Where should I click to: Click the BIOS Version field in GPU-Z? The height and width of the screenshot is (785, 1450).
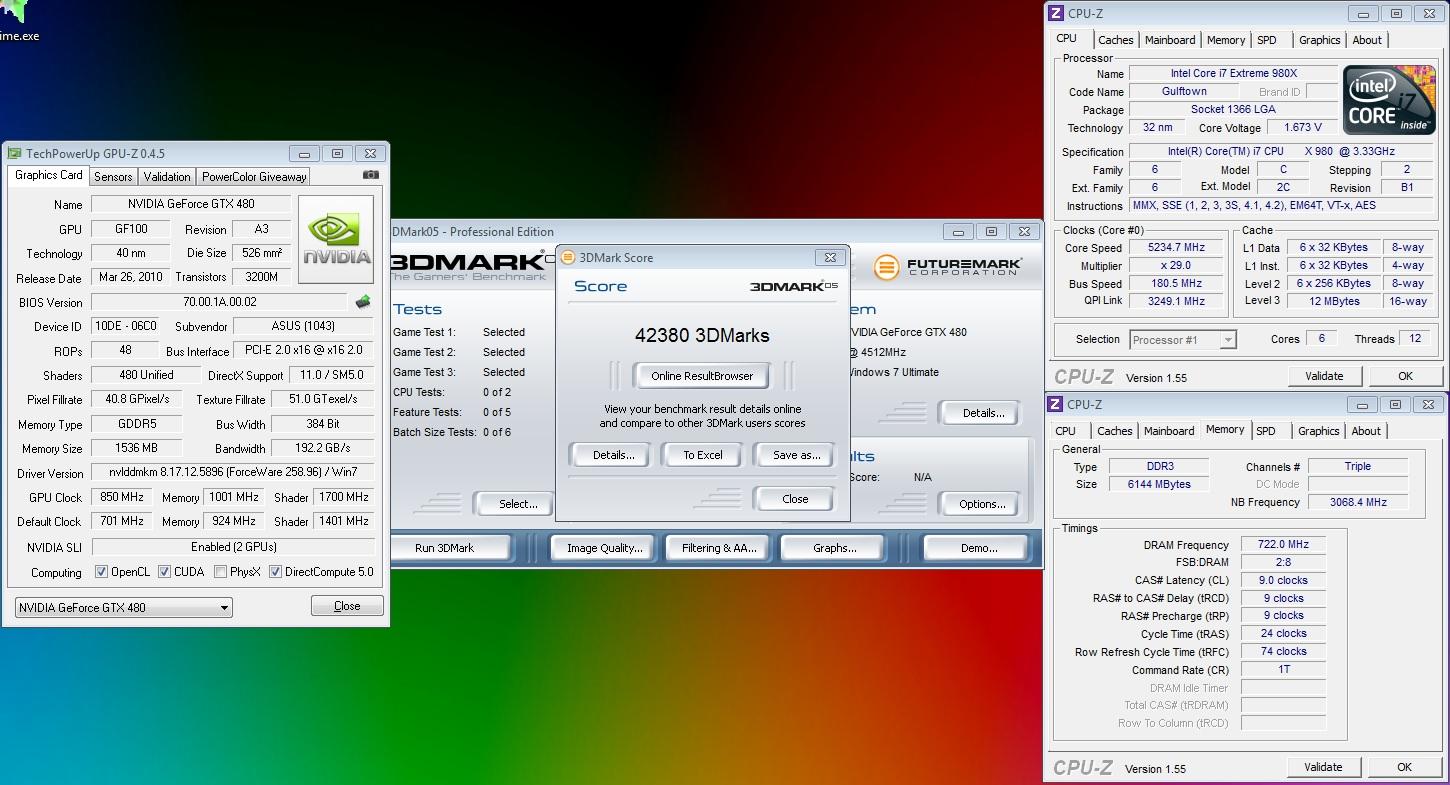pyautogui.click(x=219, y=302)
